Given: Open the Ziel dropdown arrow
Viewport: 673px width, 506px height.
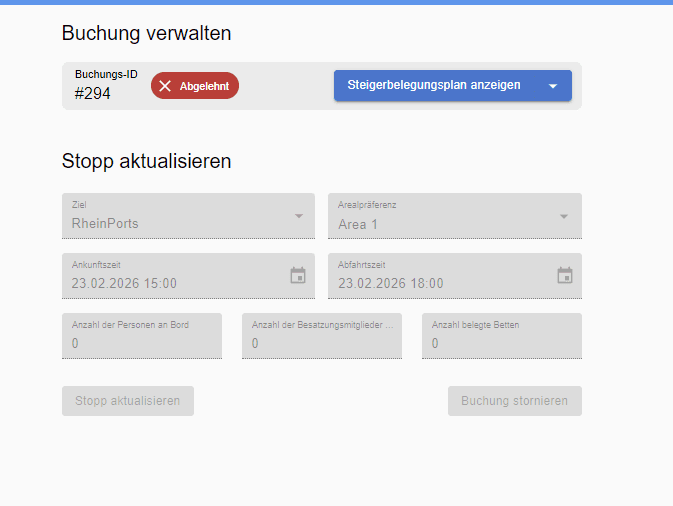Looking at the screenshot, I should click(x=299, y=216).
